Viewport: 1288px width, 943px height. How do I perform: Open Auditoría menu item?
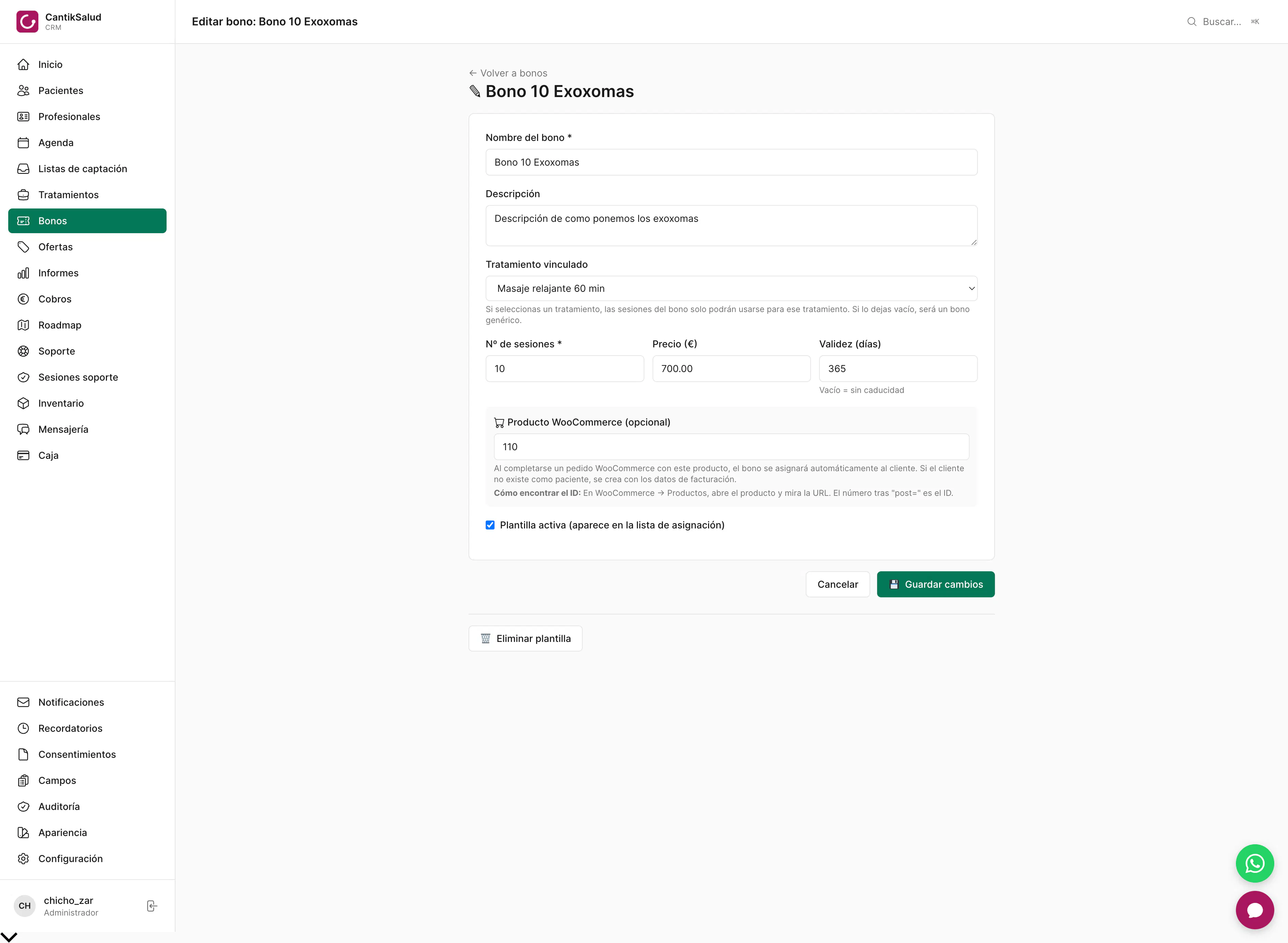87,807
